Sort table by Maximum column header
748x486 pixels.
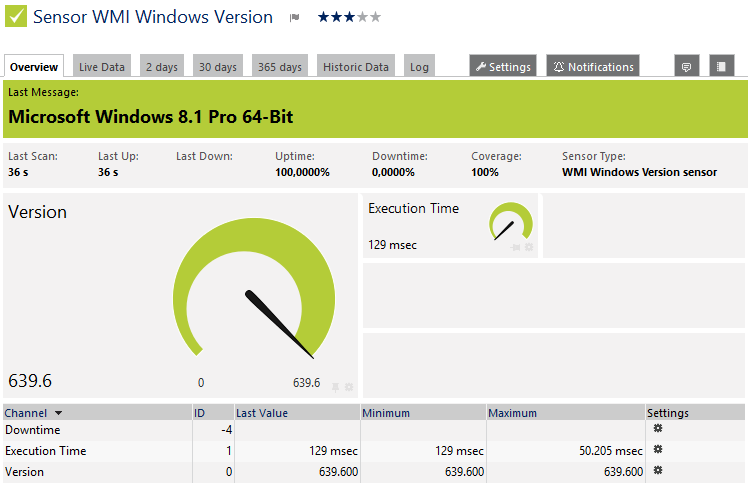[x=512, y=413]
